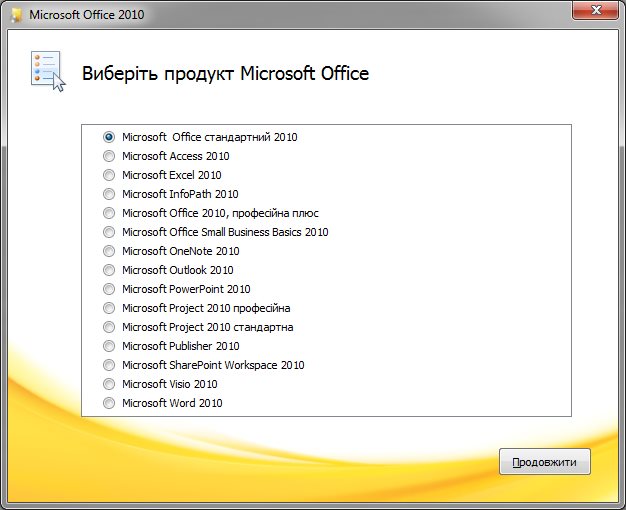Click the Продовжити button
Image resolution: width=626 pixels, height=510 pixels.
pos(545,463)
